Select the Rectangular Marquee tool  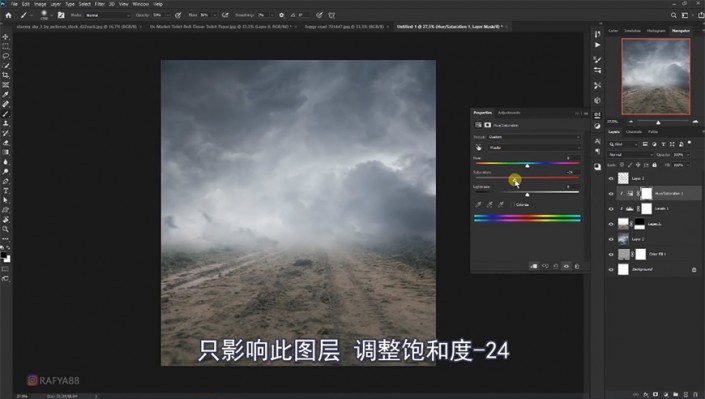5,46
